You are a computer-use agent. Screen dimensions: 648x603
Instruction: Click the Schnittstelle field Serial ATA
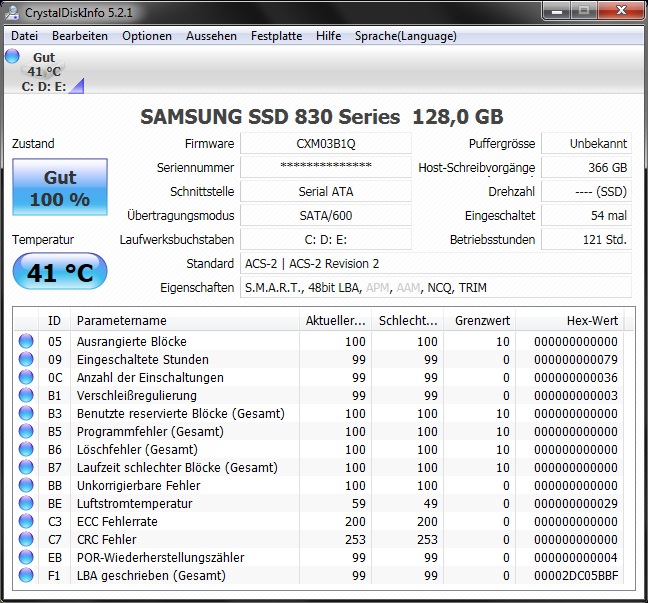[326, 191]
